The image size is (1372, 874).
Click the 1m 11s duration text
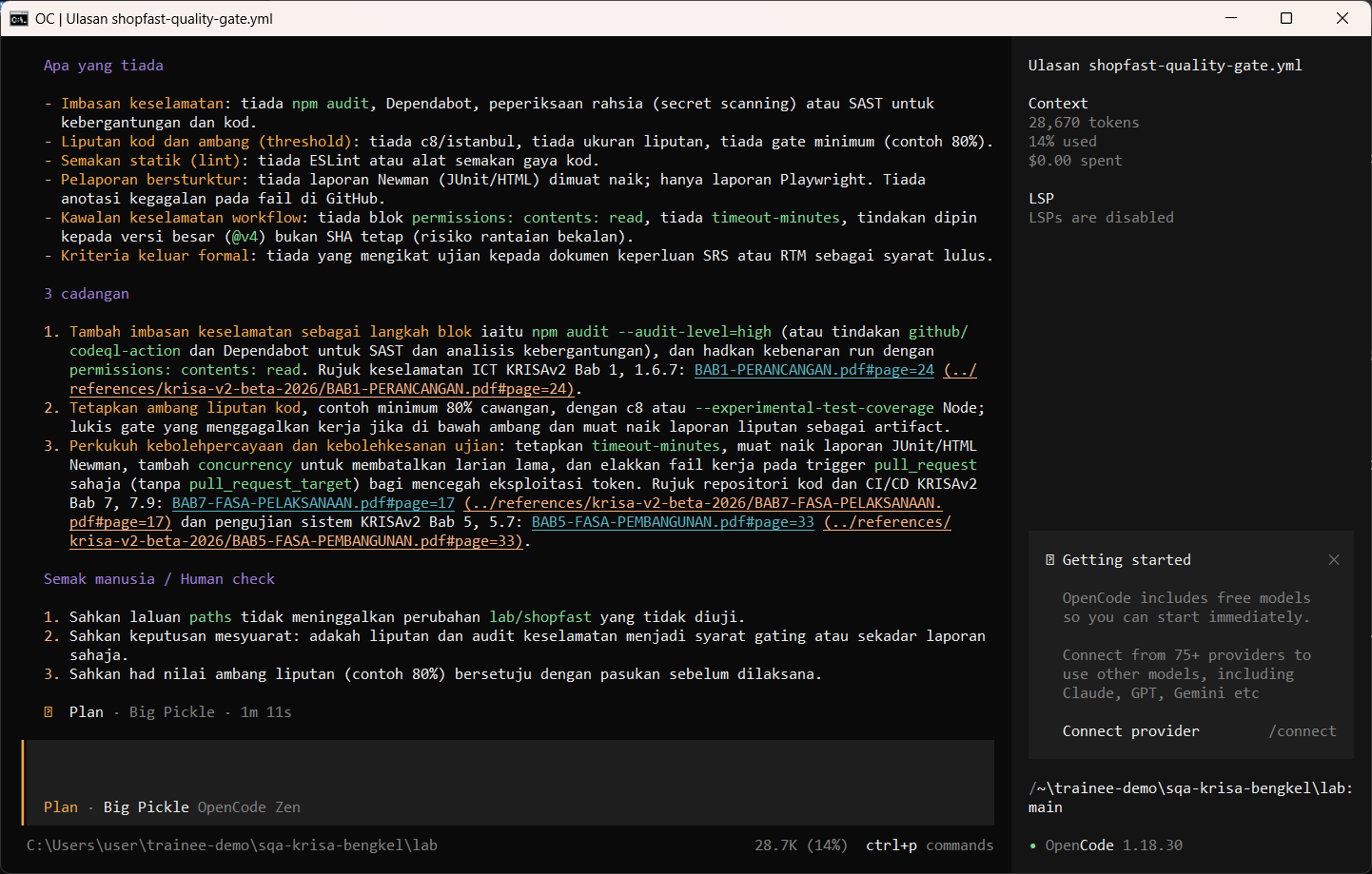coord(266,712)
